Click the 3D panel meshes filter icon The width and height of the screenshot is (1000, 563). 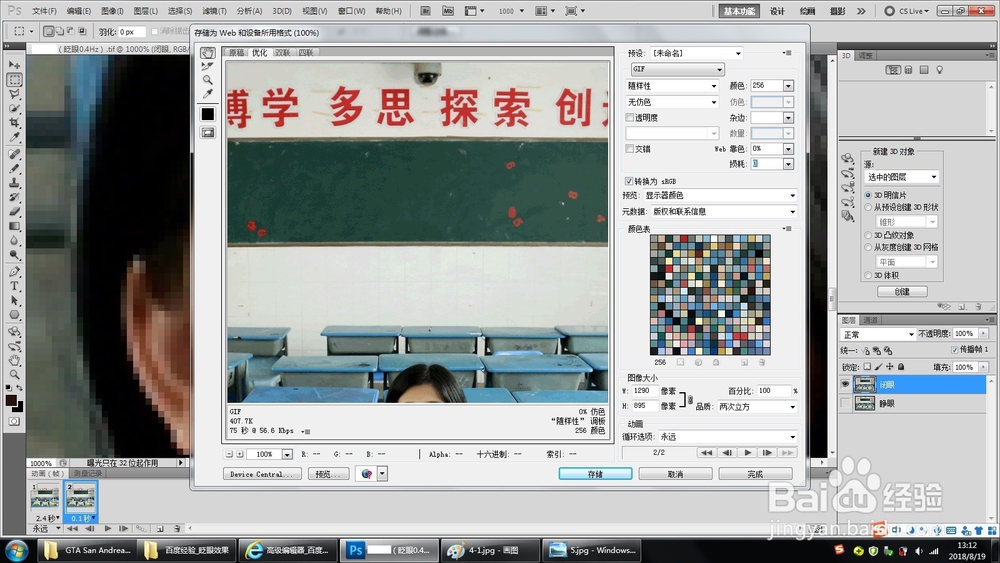coord(909,70)
